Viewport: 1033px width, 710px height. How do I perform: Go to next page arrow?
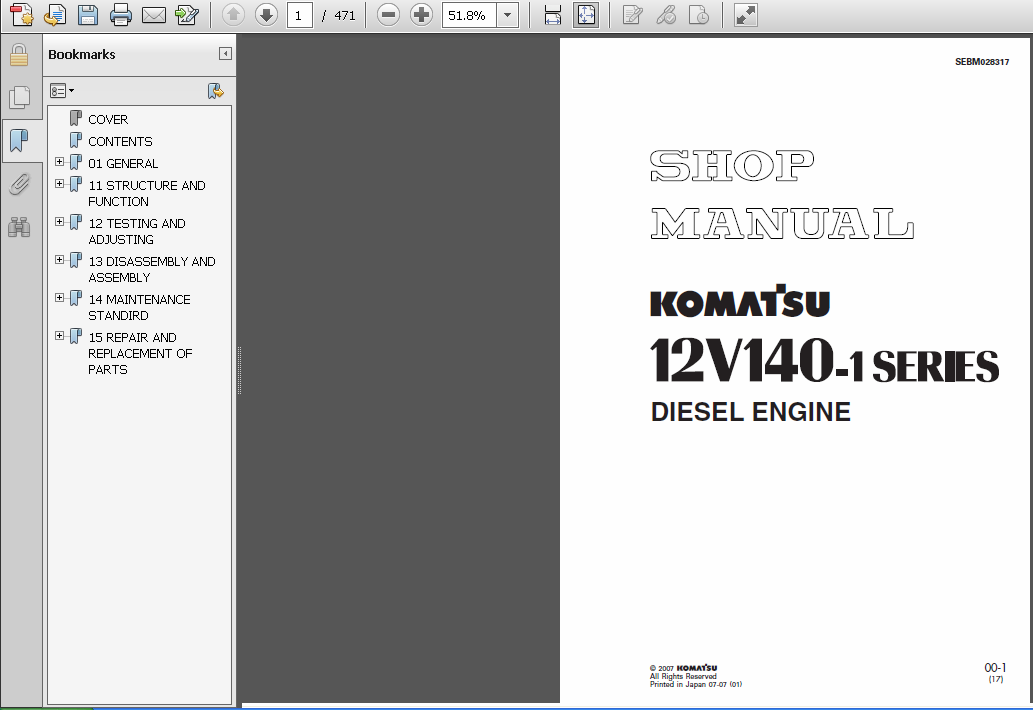pos(266,14)
